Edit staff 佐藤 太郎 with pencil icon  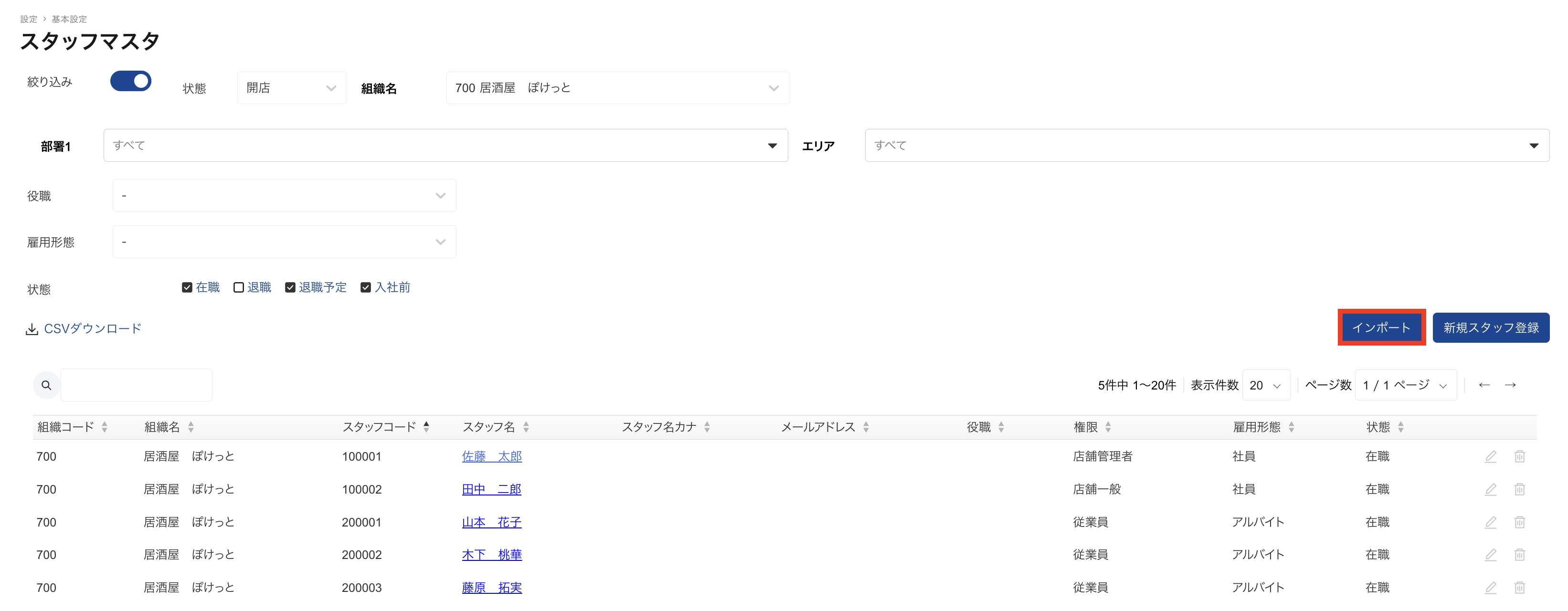[x=1490, y=456]
